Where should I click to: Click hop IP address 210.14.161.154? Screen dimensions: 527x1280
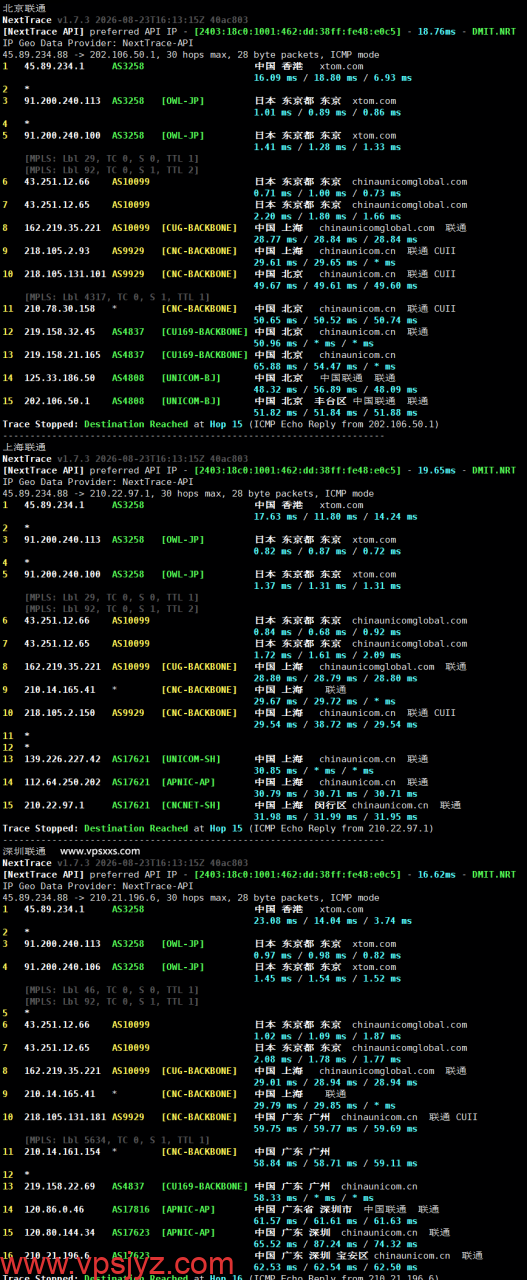(63, 1151)
